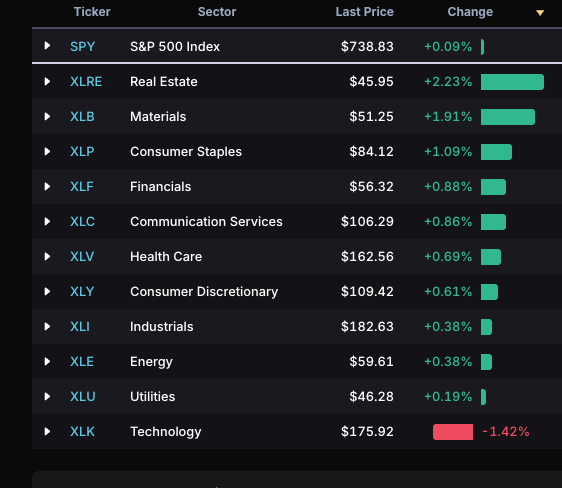
Task: Click the red Technology change bar
Action: tap(453, 432)
